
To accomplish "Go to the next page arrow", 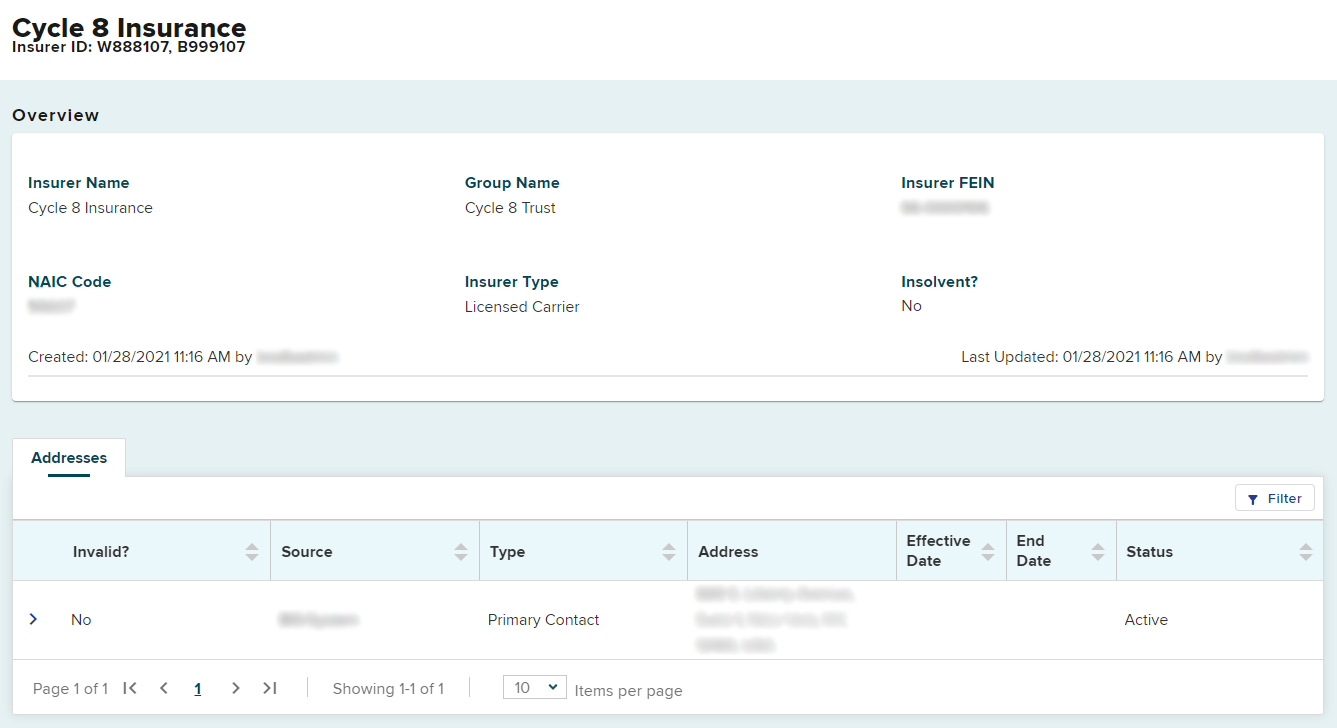I will point(236,688).
